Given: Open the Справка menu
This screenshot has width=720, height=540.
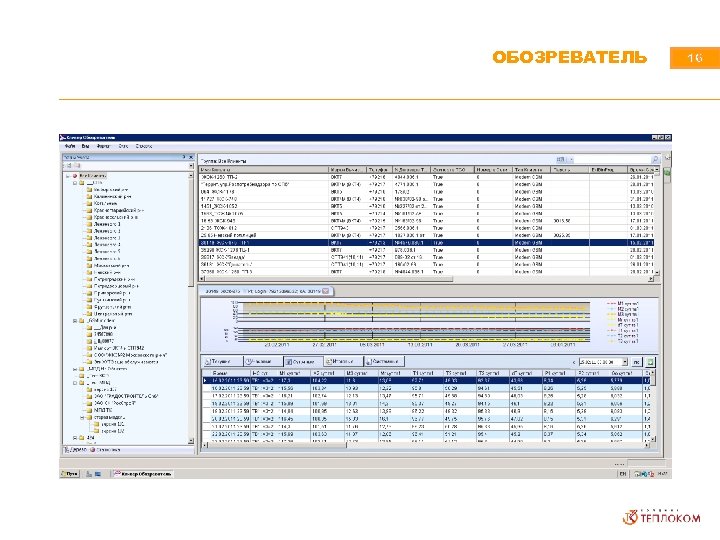Looking at the screenshot, I should pos(144,146).
